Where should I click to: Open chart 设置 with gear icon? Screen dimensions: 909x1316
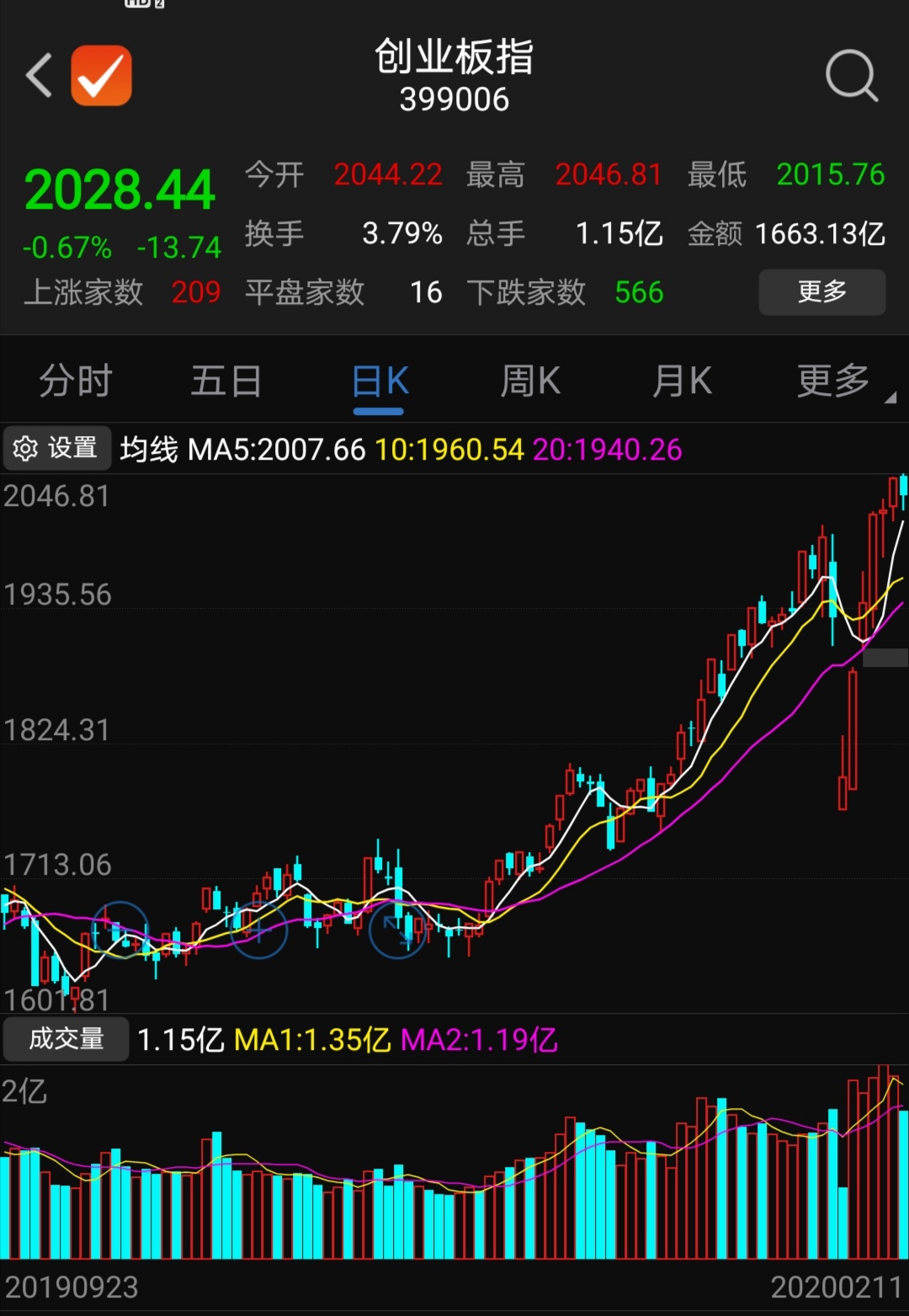pos(56,448)
